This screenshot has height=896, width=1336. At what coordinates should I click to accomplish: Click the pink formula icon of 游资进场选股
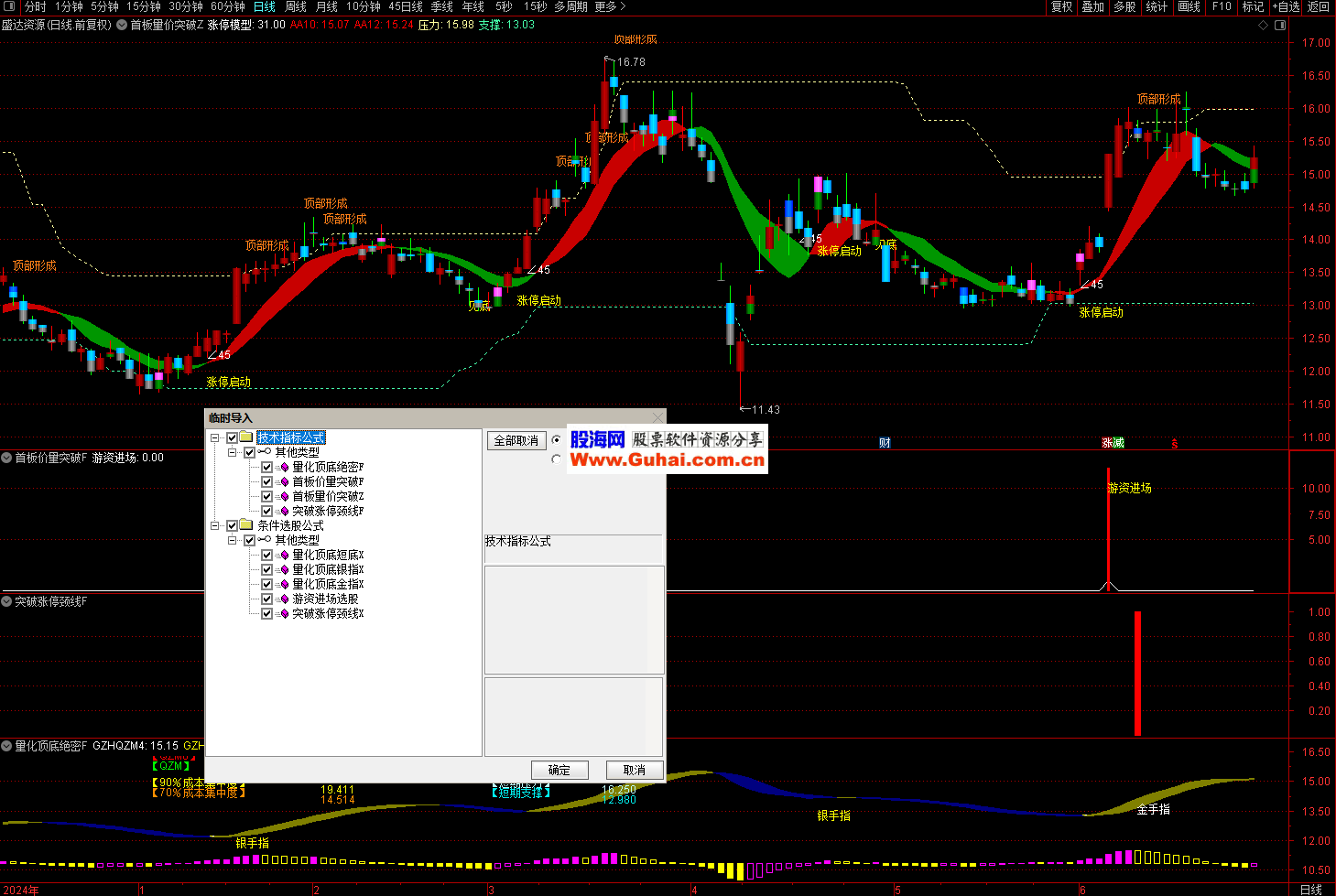(284, 599)
